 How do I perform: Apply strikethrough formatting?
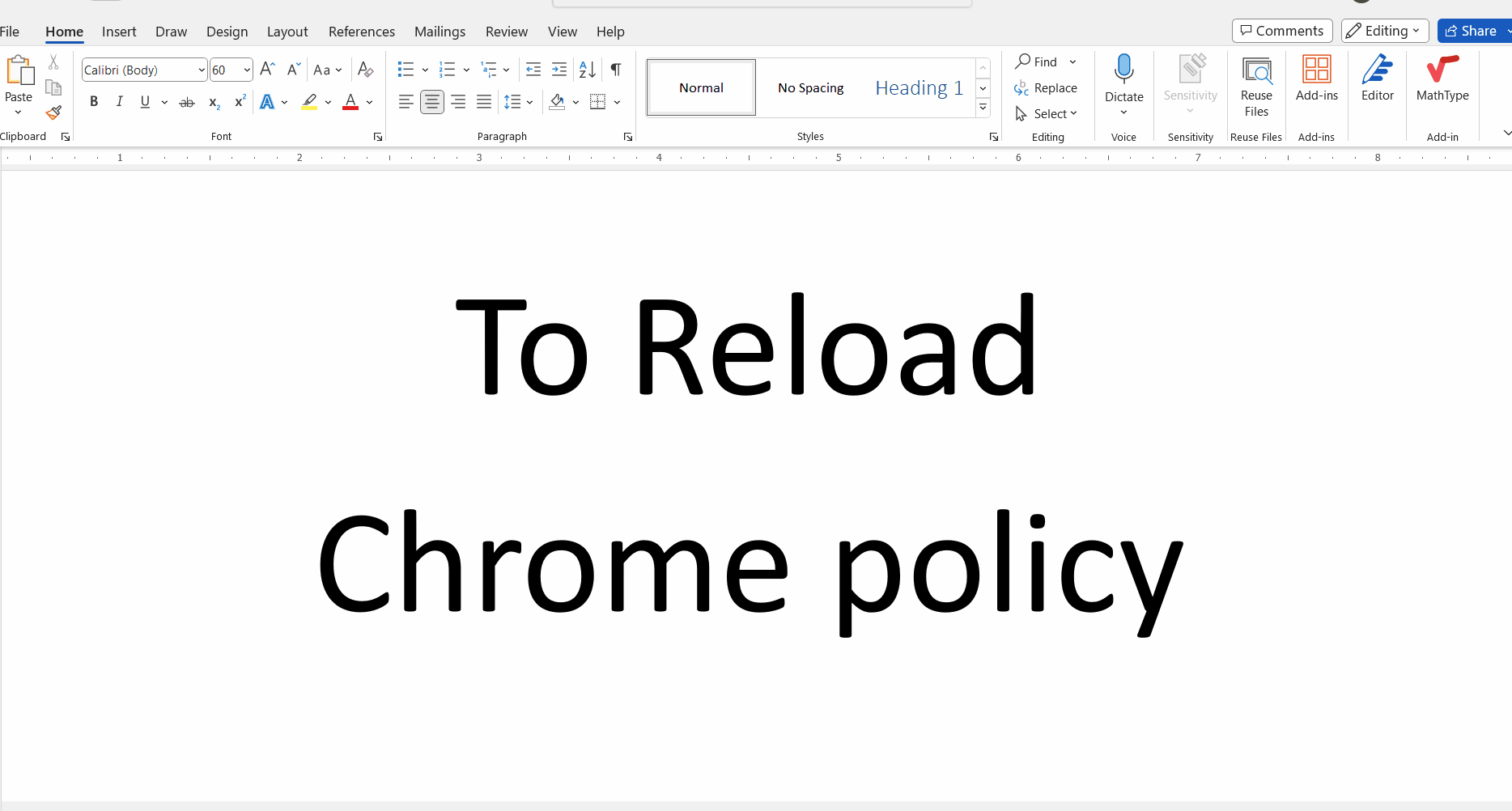(187, 102)
